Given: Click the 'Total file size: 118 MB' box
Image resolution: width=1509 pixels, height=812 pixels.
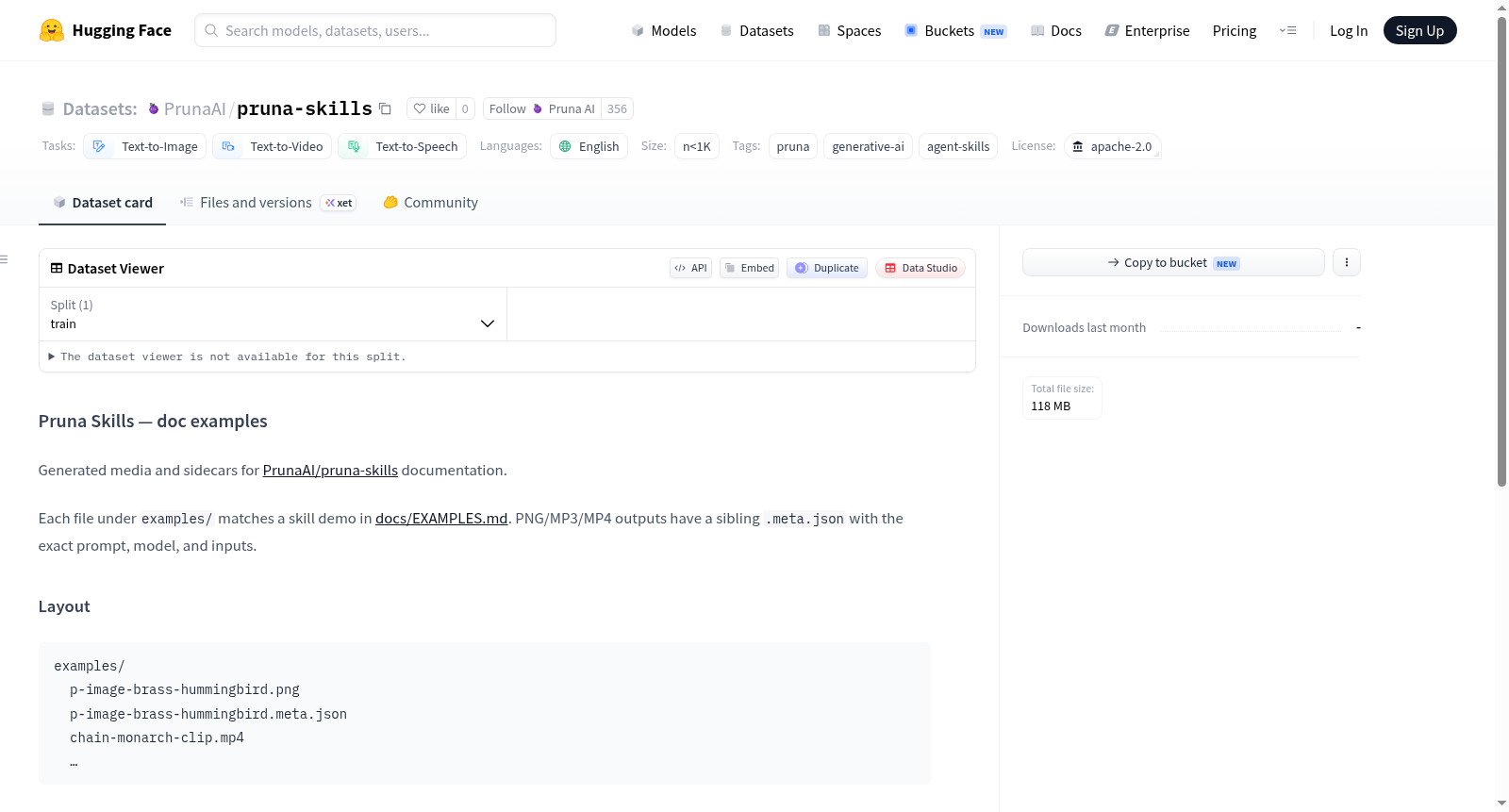Looking at the screenshot, I should click(1062, 398).
